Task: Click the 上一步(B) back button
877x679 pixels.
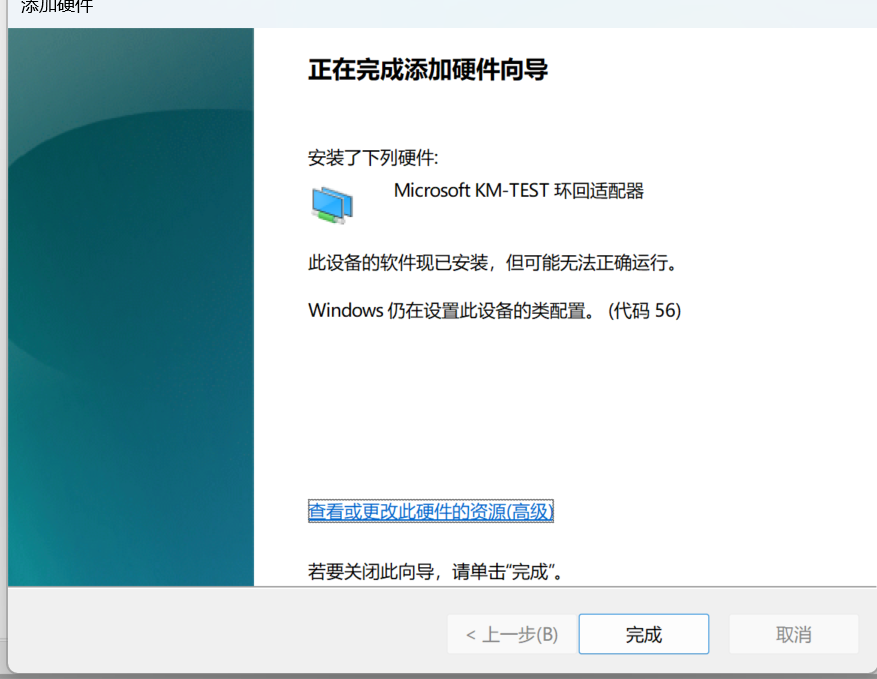Action: (512, 634)
